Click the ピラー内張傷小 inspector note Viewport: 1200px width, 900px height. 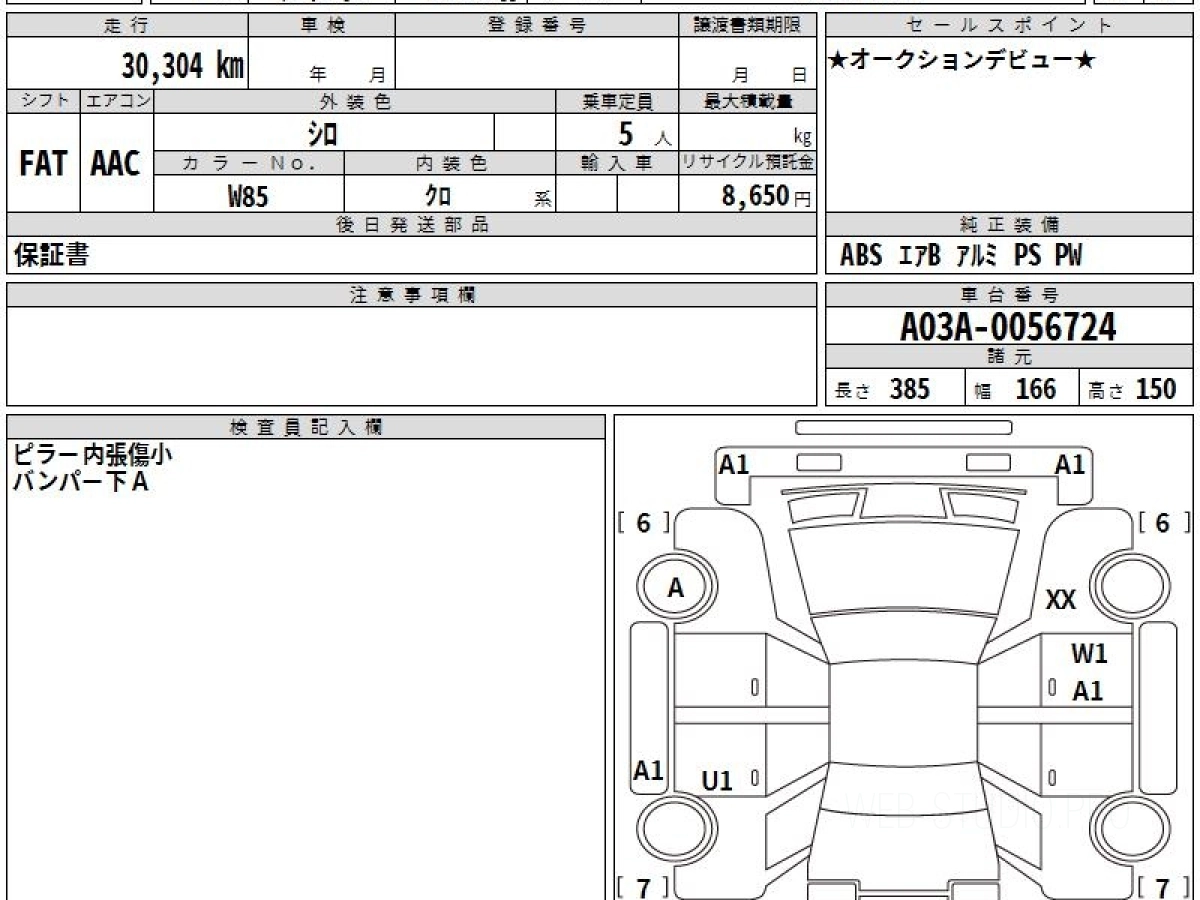[93, 455]
